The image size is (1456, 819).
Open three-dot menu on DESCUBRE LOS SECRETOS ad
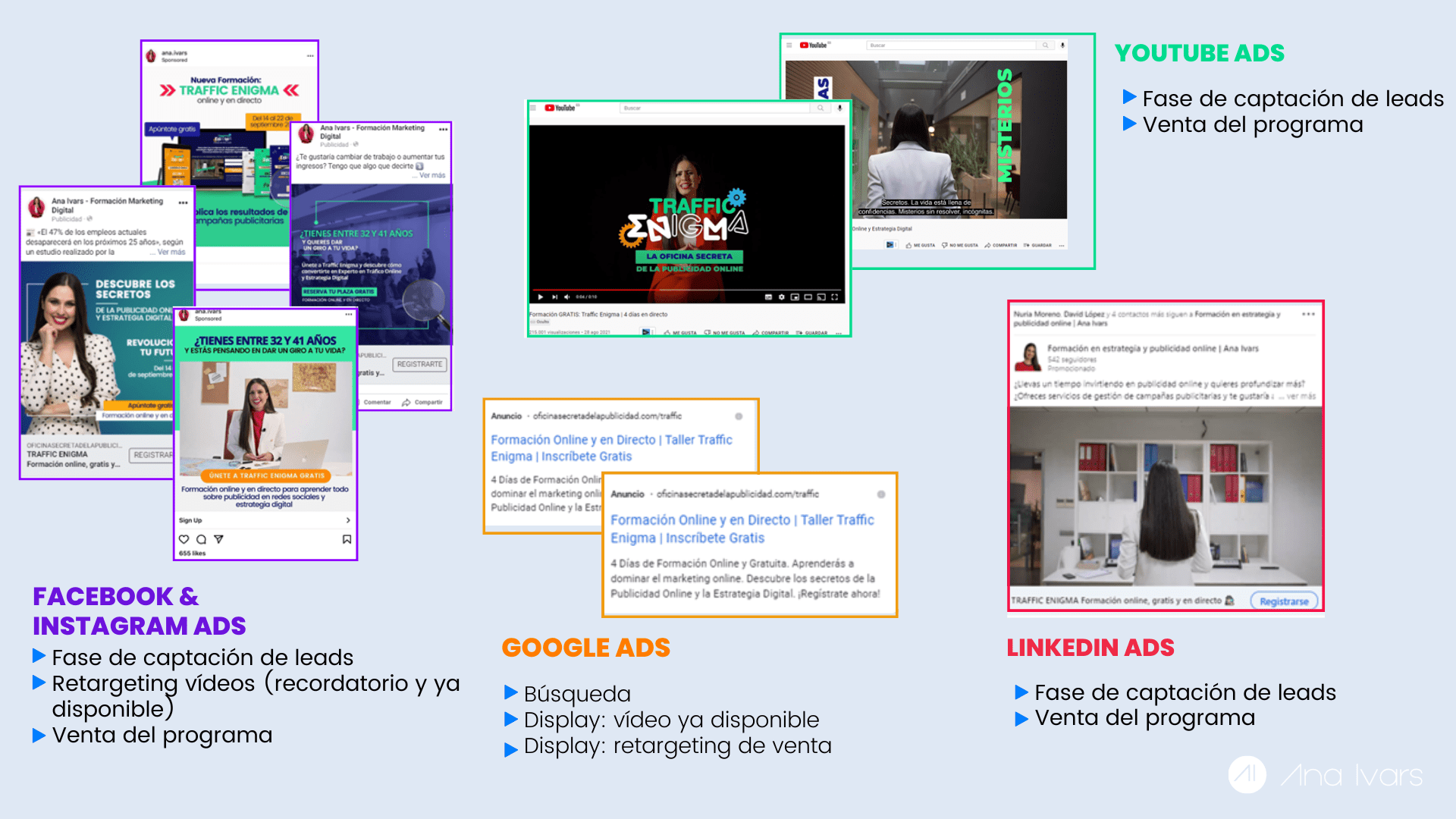point(183,202)
